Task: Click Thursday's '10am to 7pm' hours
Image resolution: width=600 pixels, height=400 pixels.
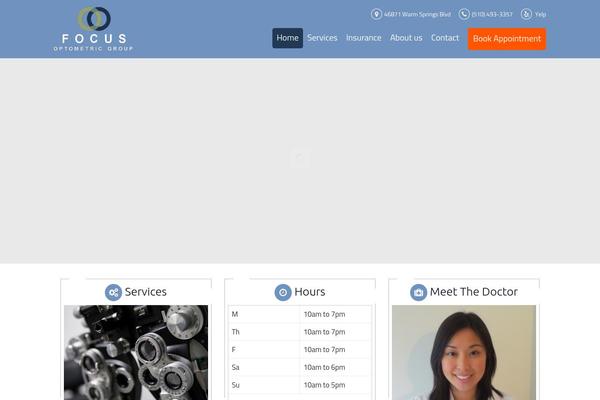Action: click(x=324, y=332)
